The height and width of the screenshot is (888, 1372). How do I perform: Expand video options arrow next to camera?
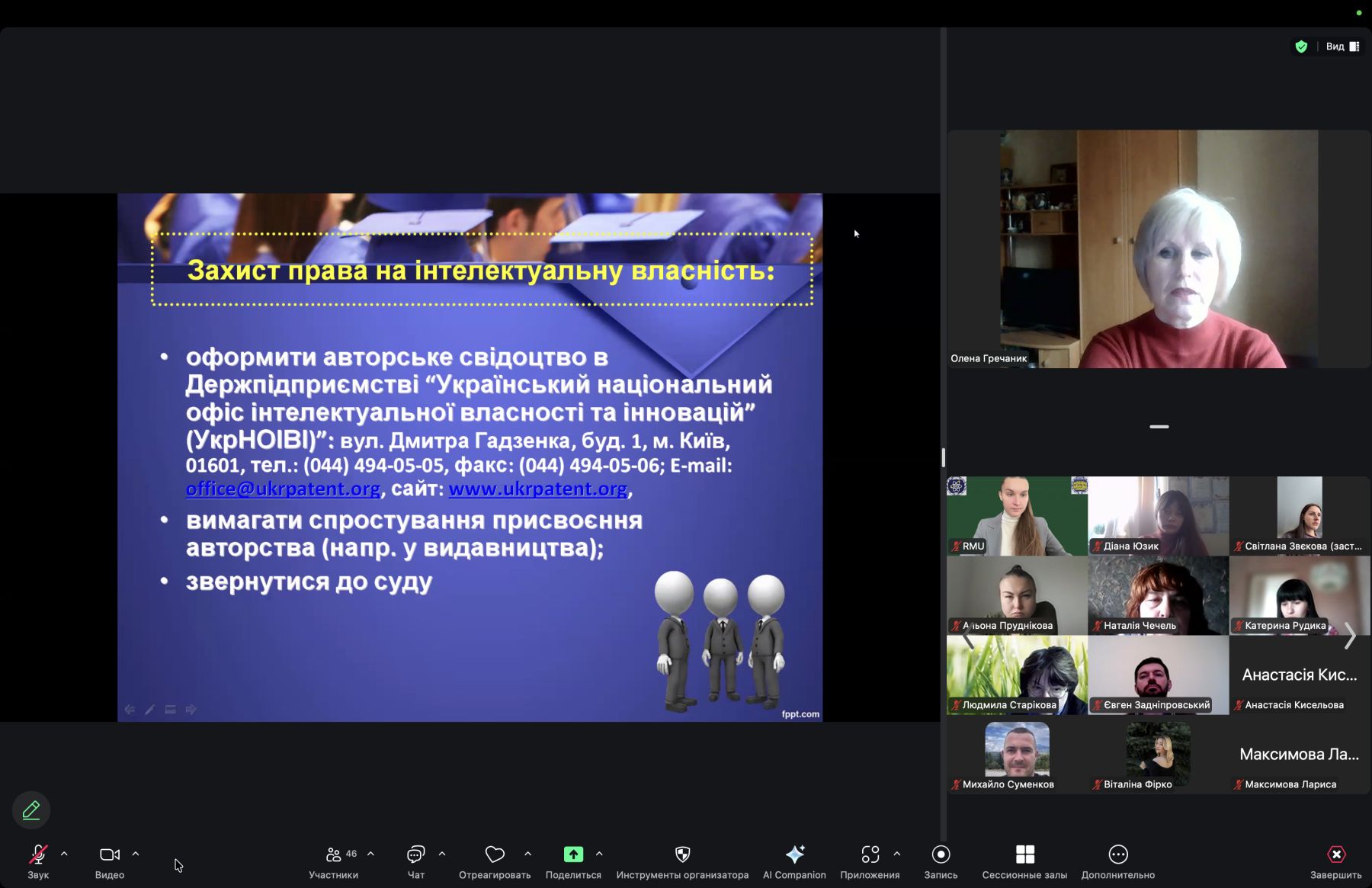tap(136, 854)
